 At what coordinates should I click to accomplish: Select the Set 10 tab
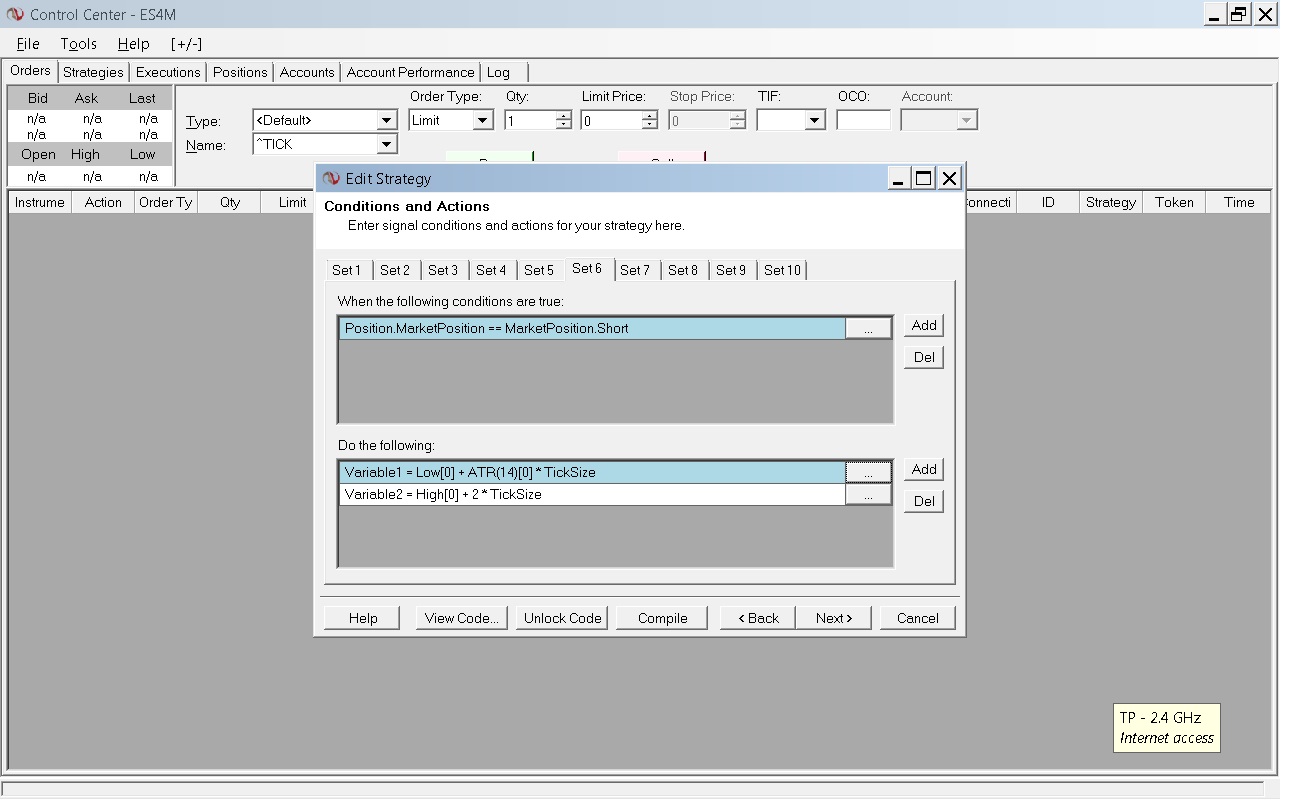click(783, 270)
